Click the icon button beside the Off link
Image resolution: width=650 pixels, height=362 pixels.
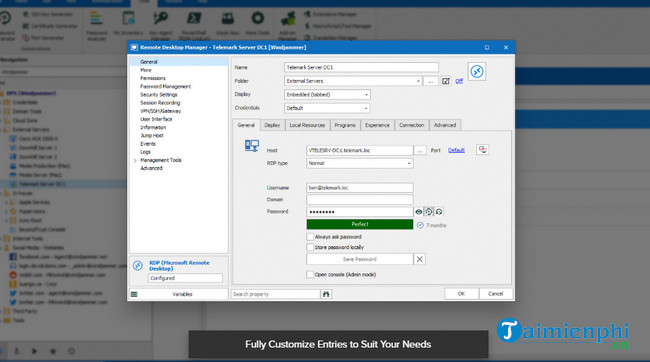pos(446,81)
